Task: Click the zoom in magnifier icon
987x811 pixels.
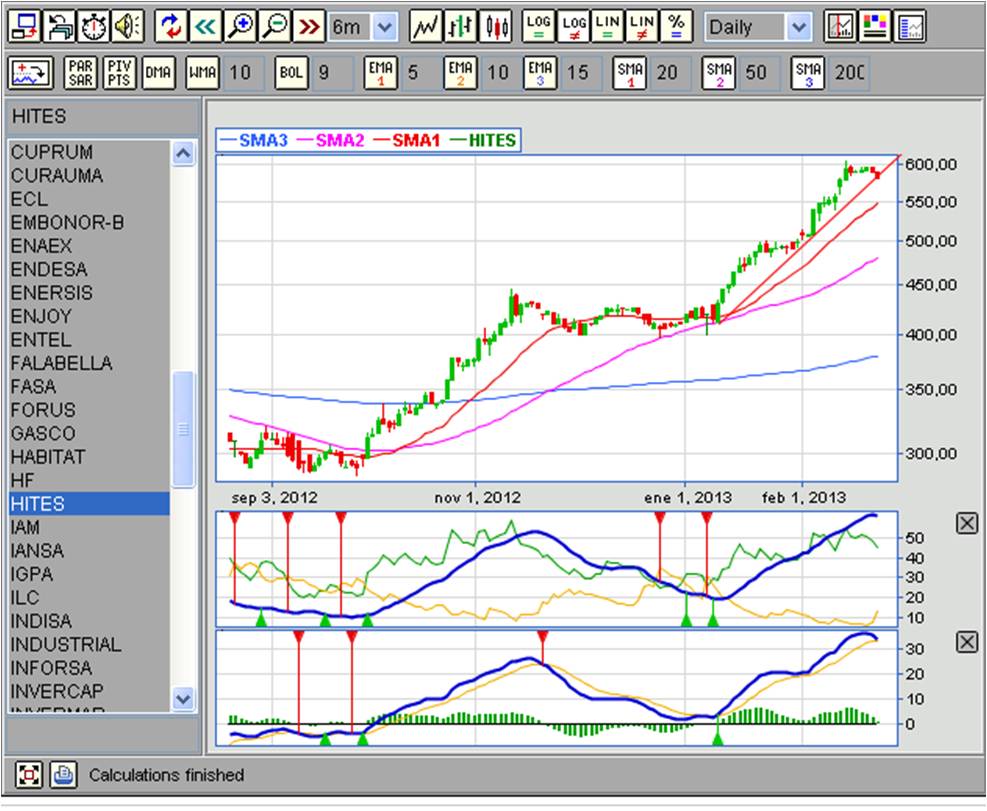Action: [x=240, y=27]
